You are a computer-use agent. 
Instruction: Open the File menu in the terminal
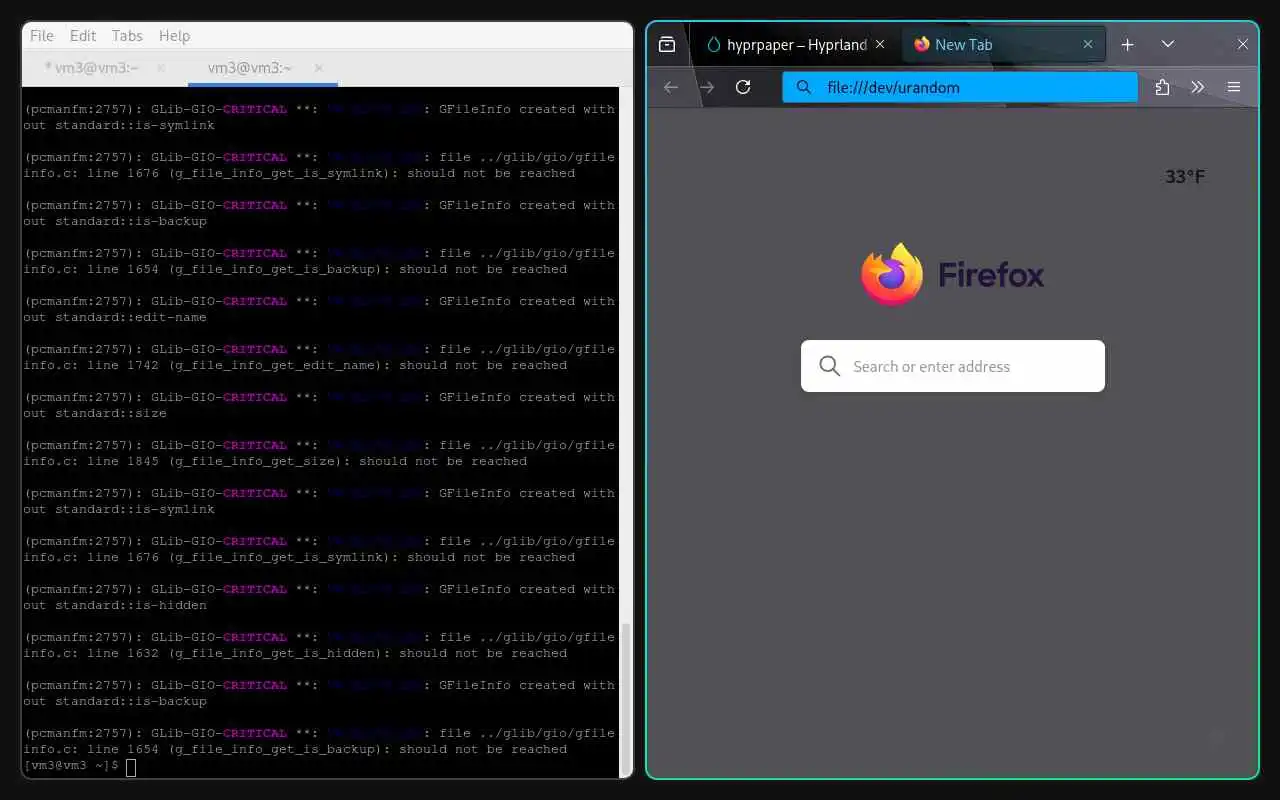pos(42,35)
